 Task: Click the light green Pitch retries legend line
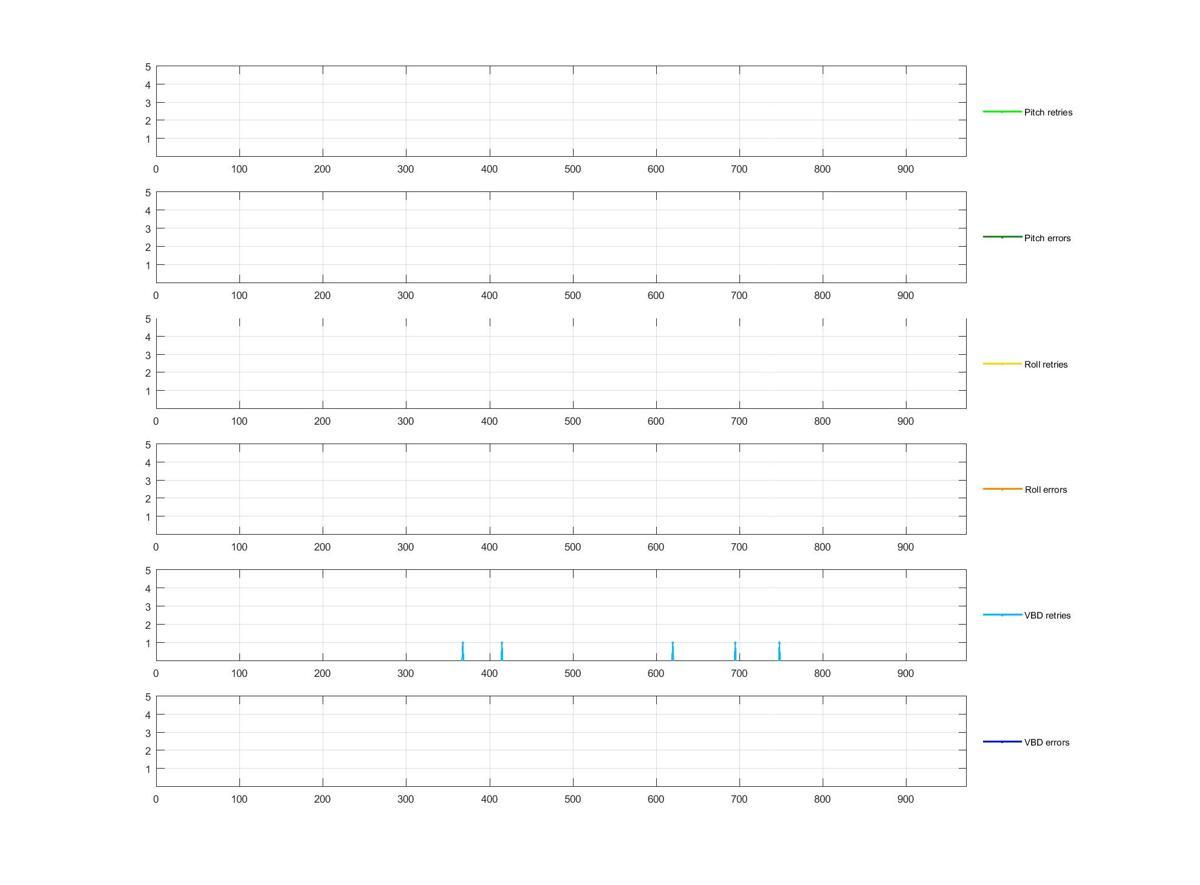point(1002,111)
